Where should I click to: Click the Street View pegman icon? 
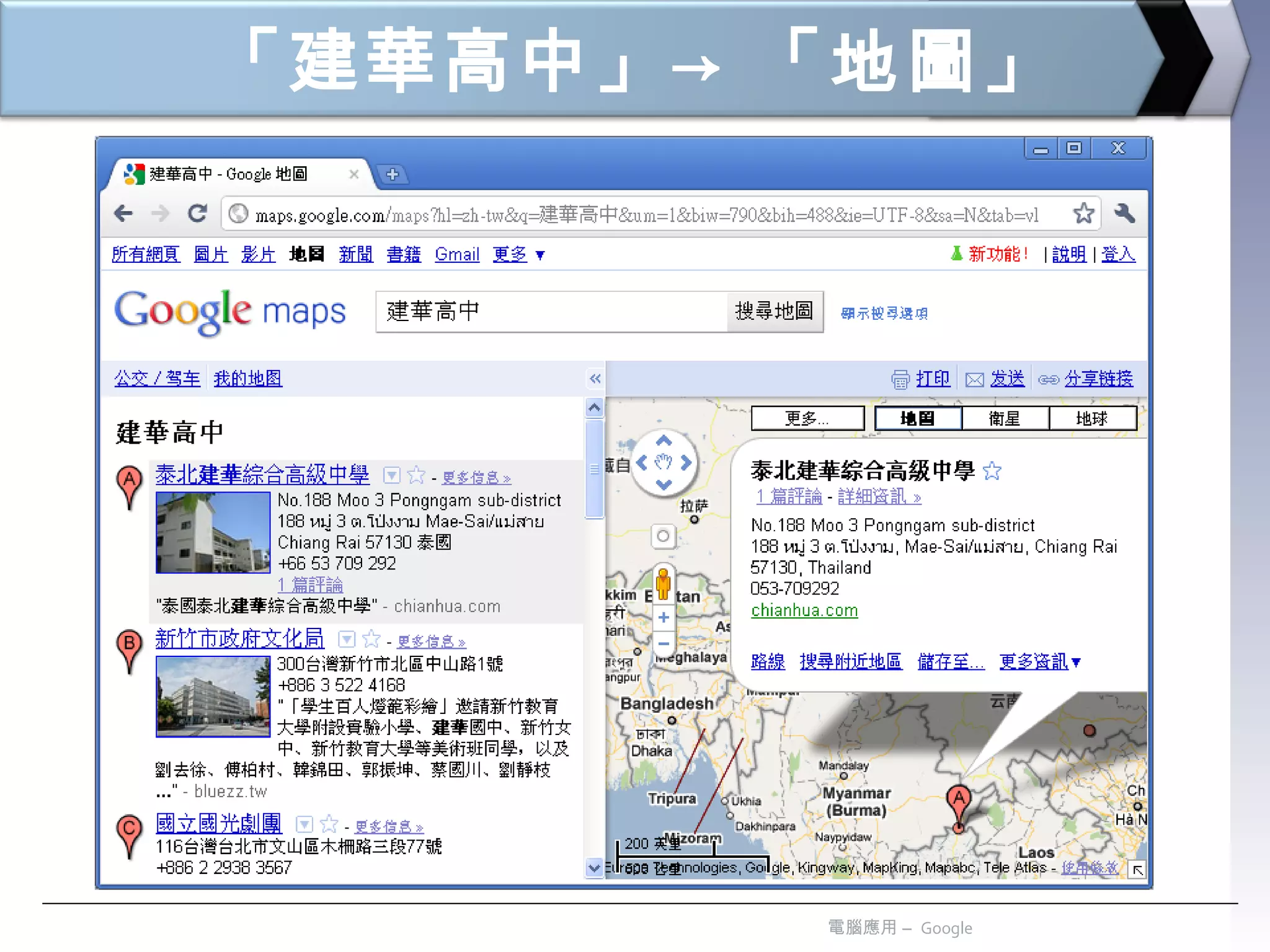click(663, 583)
